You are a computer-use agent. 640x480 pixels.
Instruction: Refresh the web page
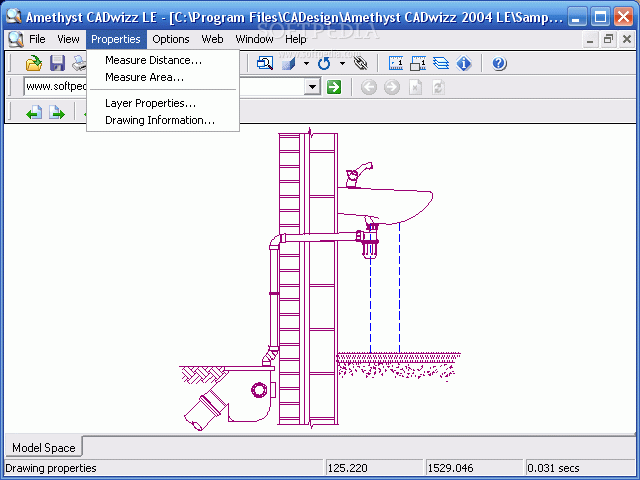point(438,87)
